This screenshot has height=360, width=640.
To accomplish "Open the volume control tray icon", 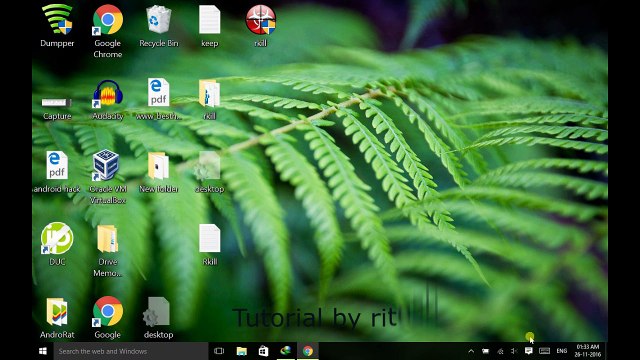I will tap(514, 351).
